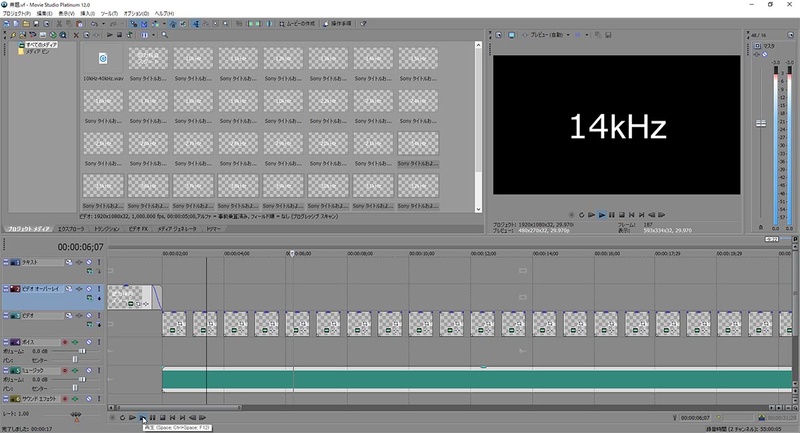This screenshot has width=800, height=433.
Task: Click the マスタ bus mute icon
Action: click(765, 54)
